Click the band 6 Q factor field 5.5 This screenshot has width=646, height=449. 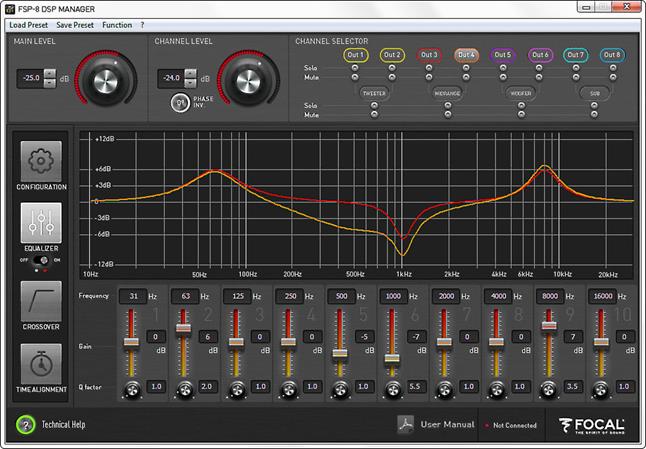[415, 386]
